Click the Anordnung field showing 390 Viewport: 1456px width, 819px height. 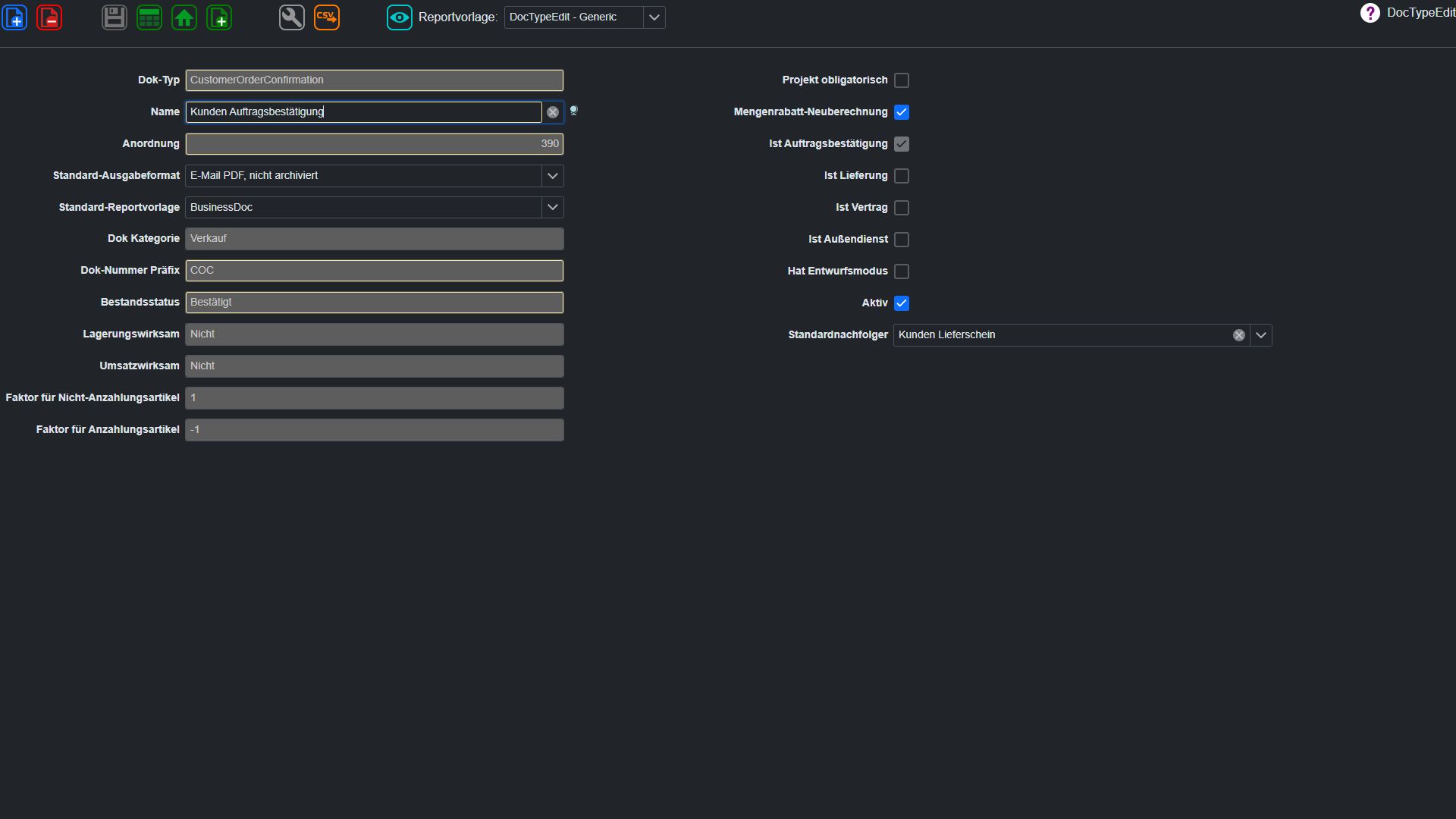[375, 144]
